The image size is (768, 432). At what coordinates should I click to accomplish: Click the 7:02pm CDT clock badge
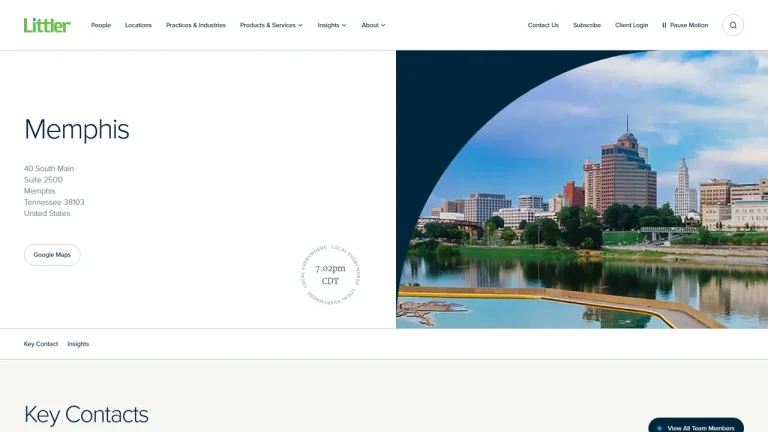click(330, 275)
